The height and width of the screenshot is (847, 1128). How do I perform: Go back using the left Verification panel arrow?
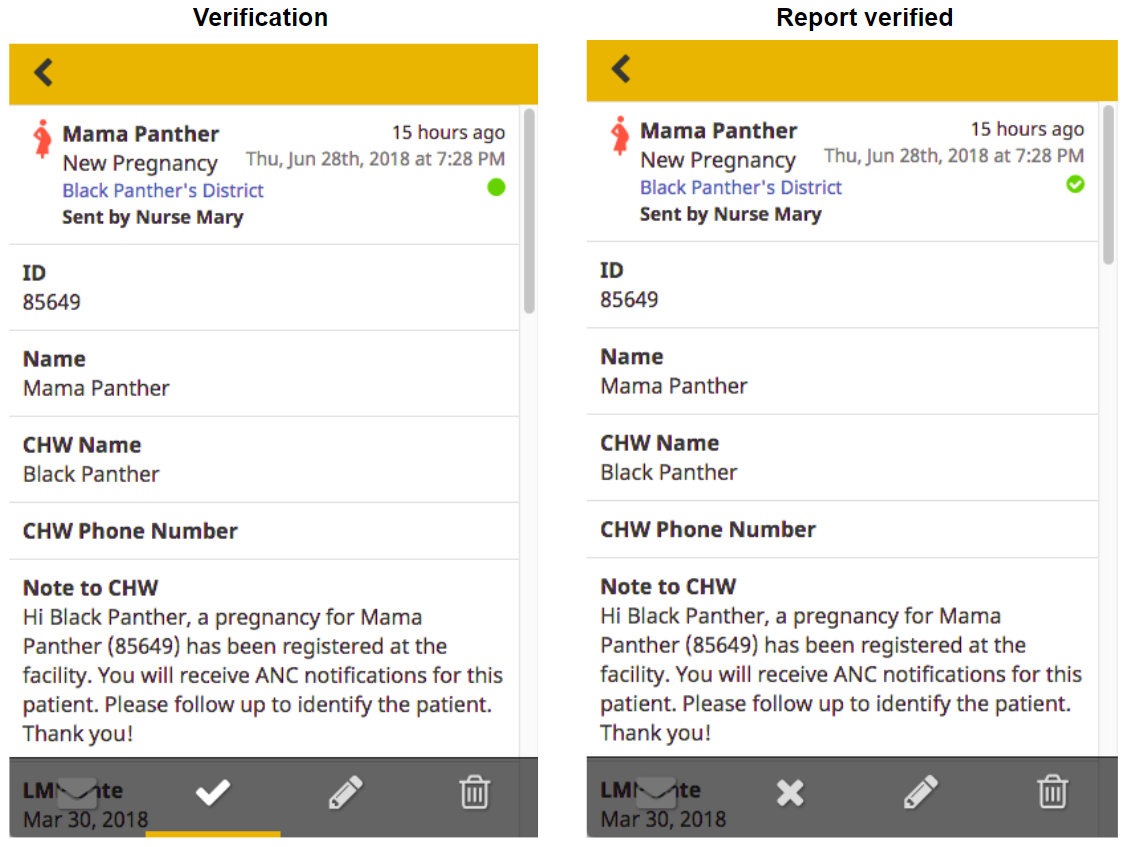click(43, 72)
